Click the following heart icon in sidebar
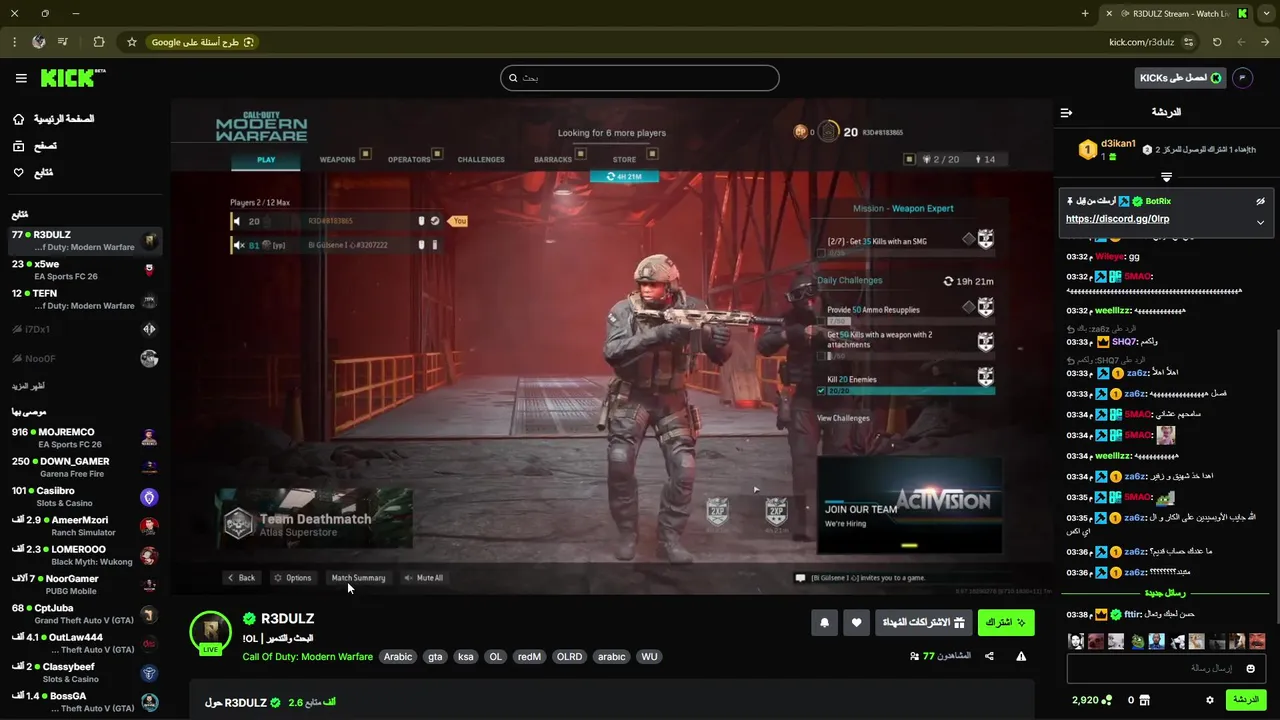Viewport: 1280px width, 720px height. 19,173
